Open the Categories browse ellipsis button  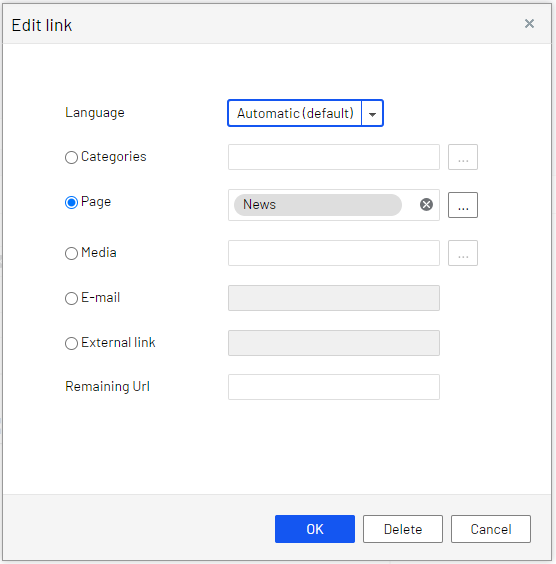(x=463, y=157)
